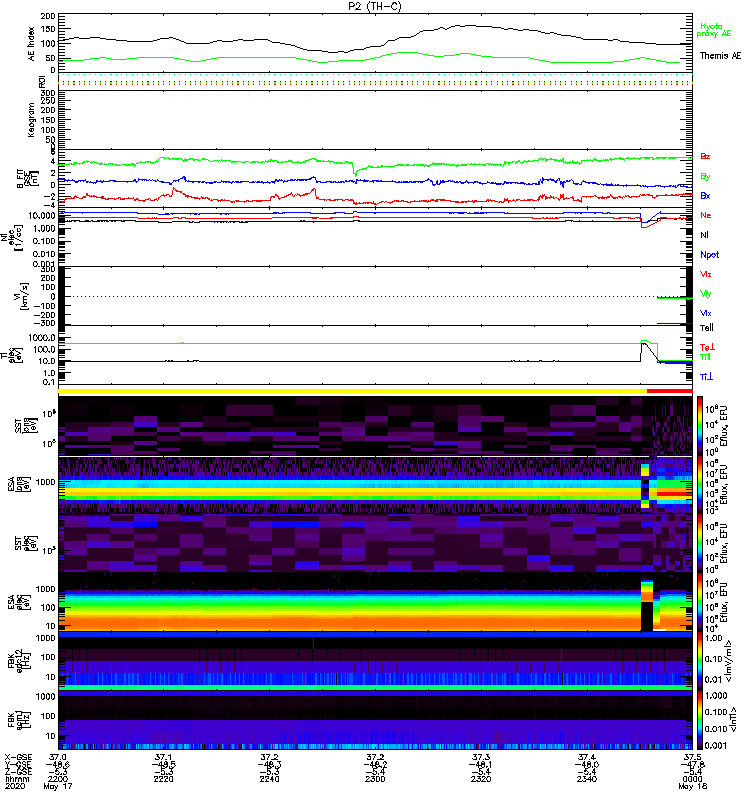Click the "2320" time tick label
This screenshot has width=750, height=800.
(x=481, y=779)
